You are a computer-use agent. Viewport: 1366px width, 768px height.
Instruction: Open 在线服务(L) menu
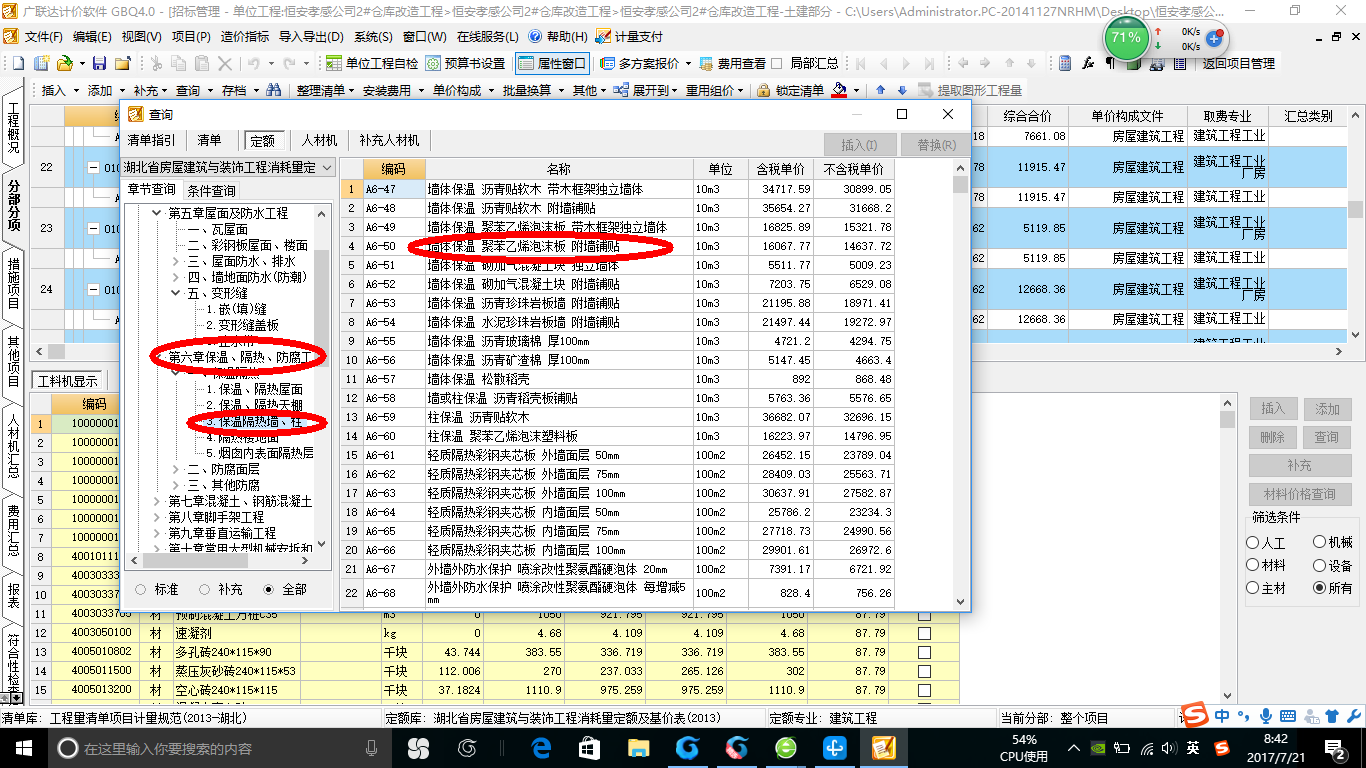coord(487,36)
